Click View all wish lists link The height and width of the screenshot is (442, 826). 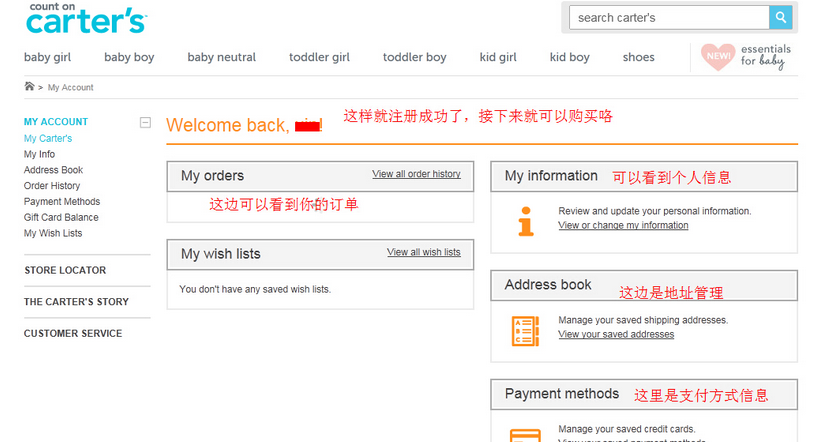click(x=424, y=252)
